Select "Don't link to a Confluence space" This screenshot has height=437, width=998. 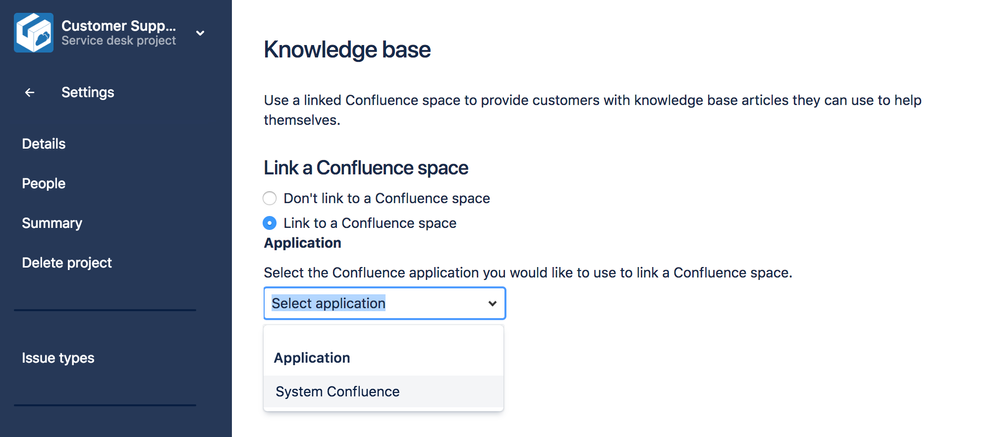click(x=270, y=198)
